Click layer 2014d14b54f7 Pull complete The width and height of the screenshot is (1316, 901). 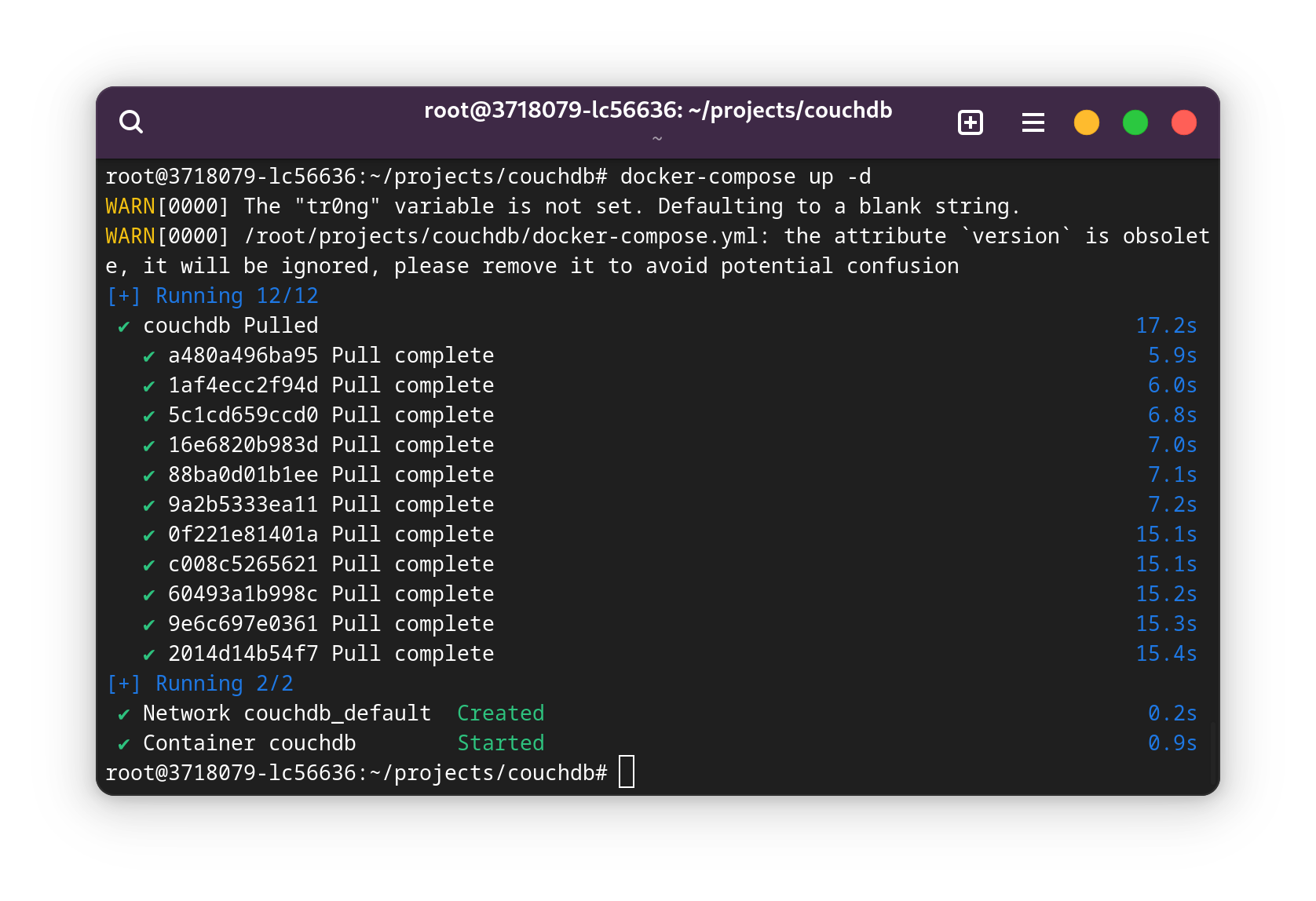(318, 654)
